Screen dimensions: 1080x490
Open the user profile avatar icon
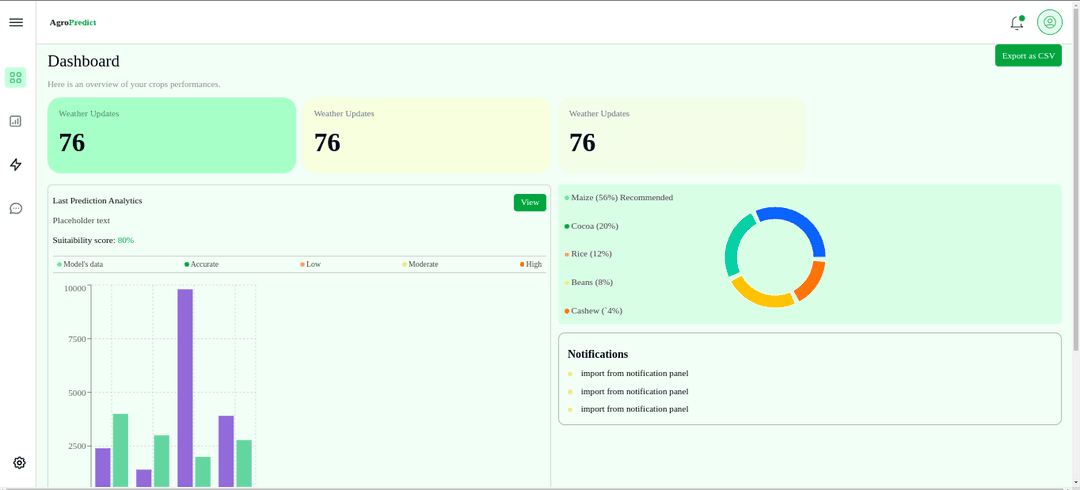(1050, 22)
